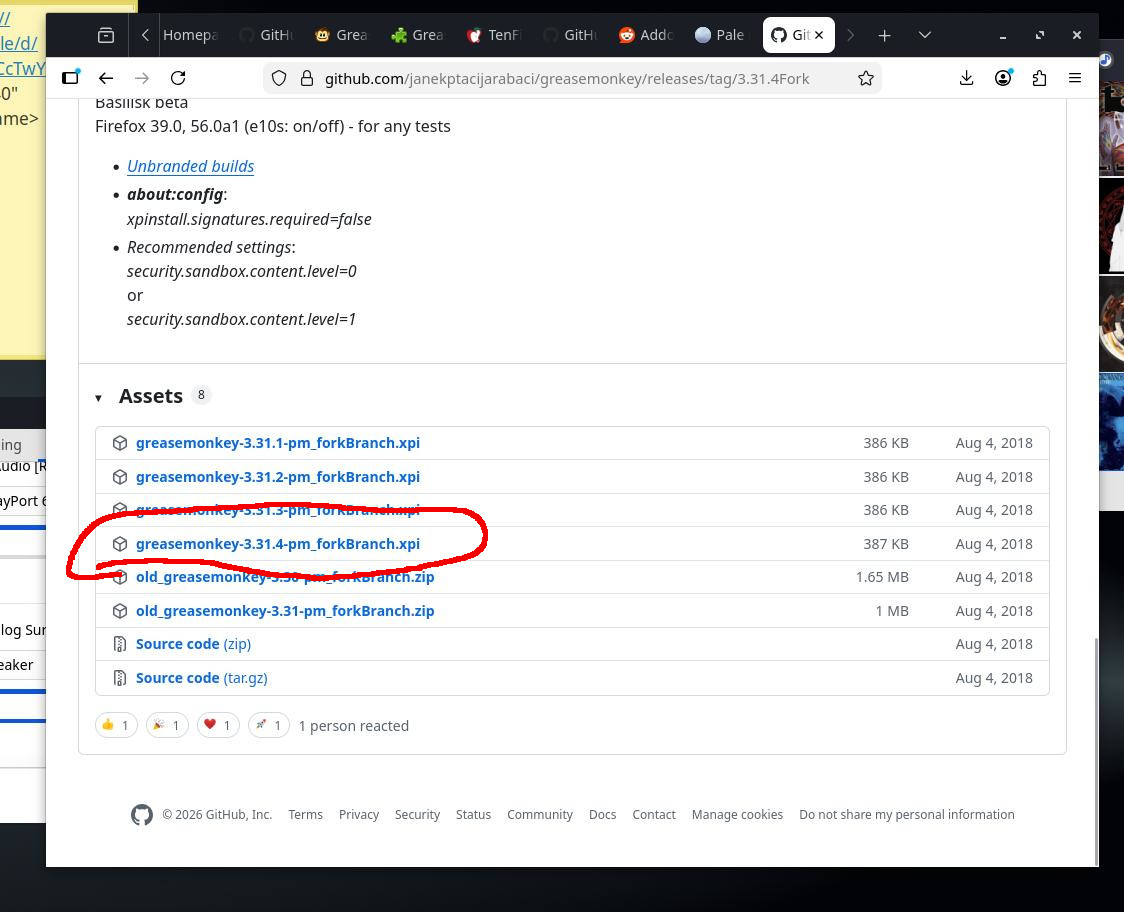View site security padlock info
This screenshot has width=1124, height=912.
307,78
